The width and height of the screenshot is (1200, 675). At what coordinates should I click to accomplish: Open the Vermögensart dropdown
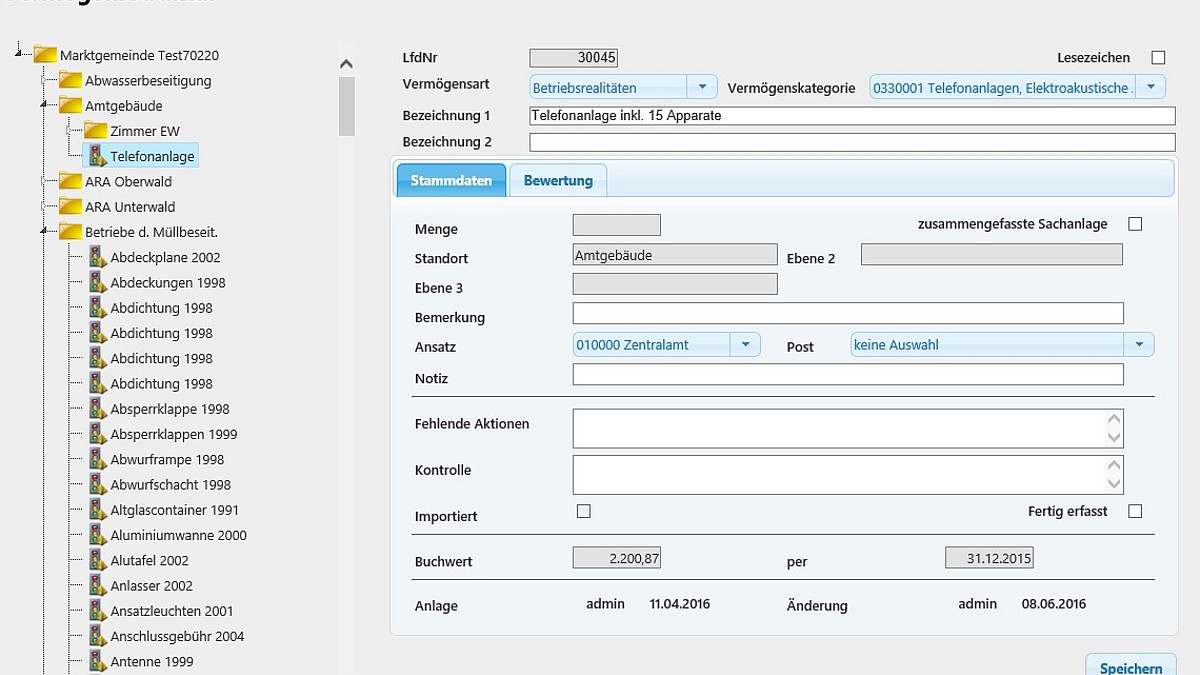703,87
